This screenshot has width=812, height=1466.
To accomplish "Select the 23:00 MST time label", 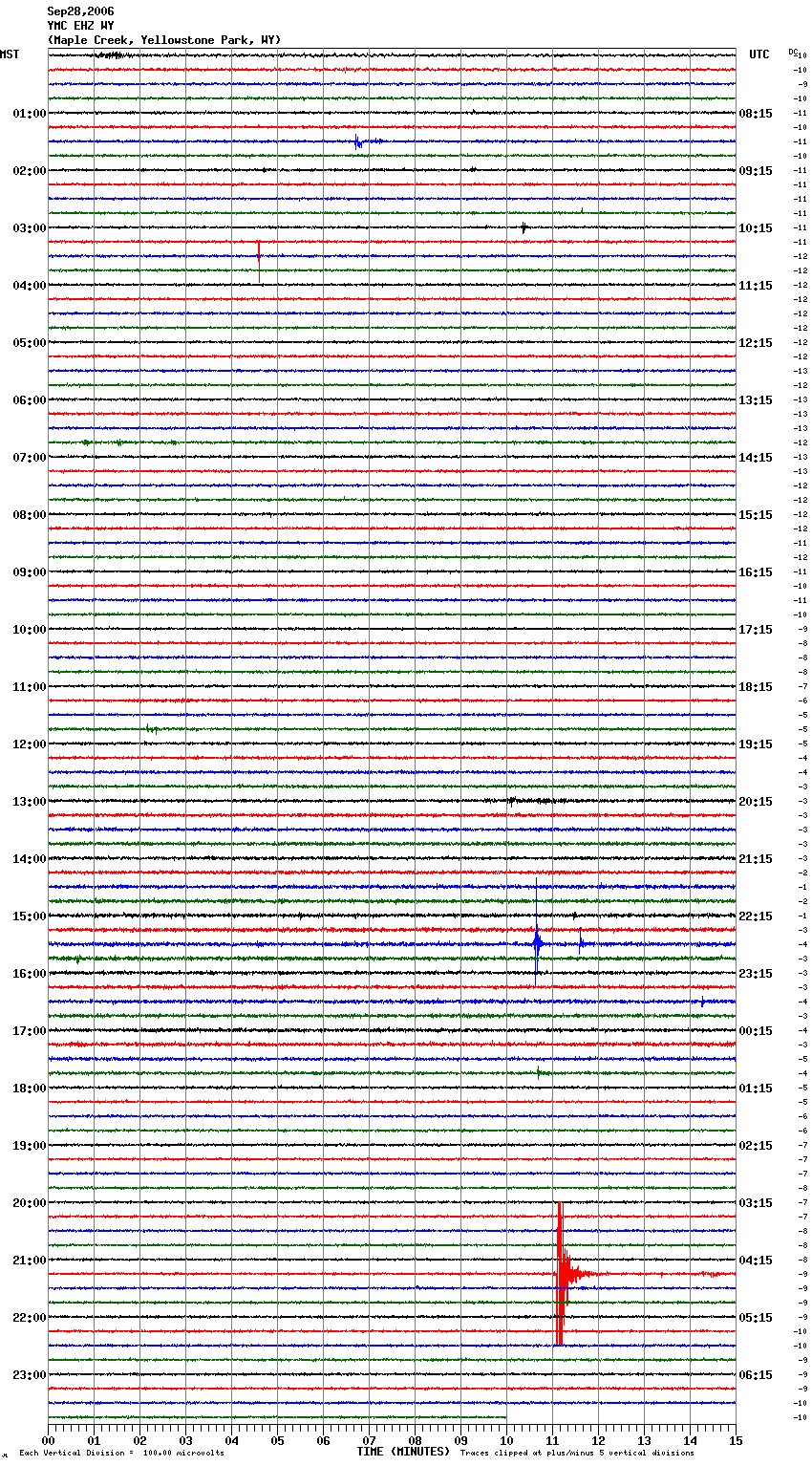I will point(30,1375).
